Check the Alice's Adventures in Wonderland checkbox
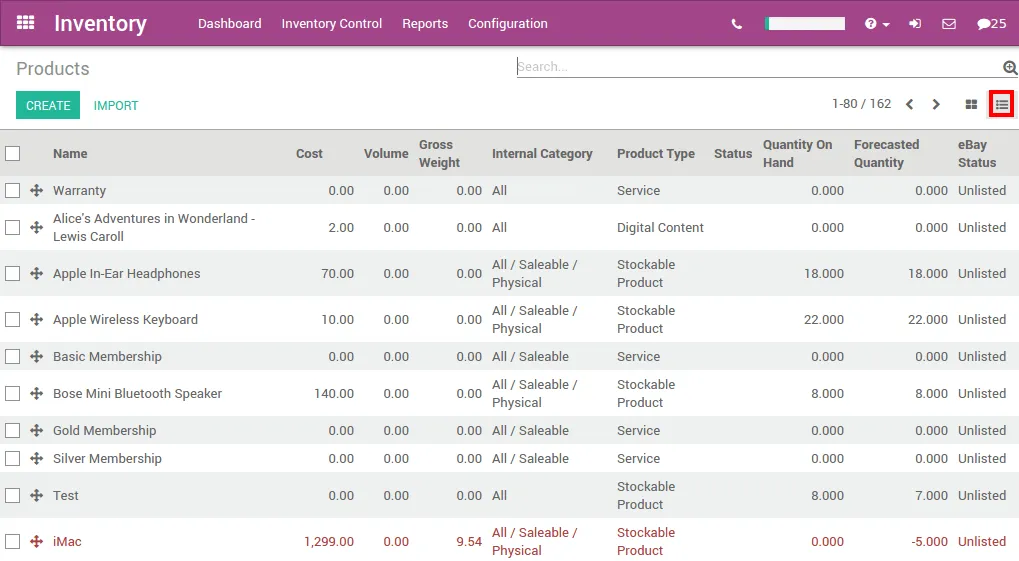1019x561 pixels. (x=12, y=228)
